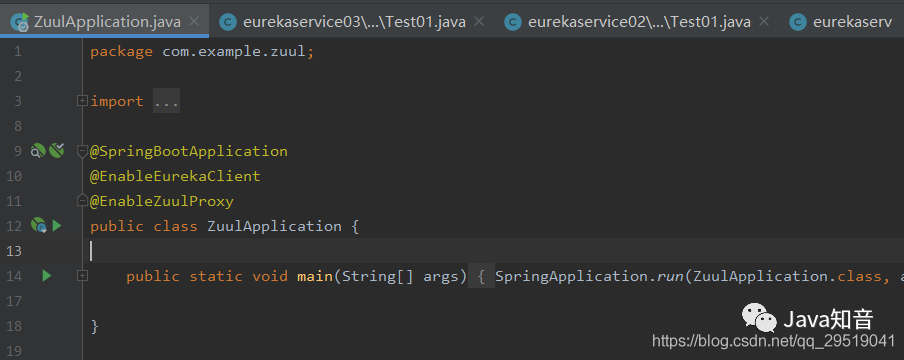Run main method from line 14 gutter arrow
This screenshot has height=360, width=904.
click(x=47, y=276)
